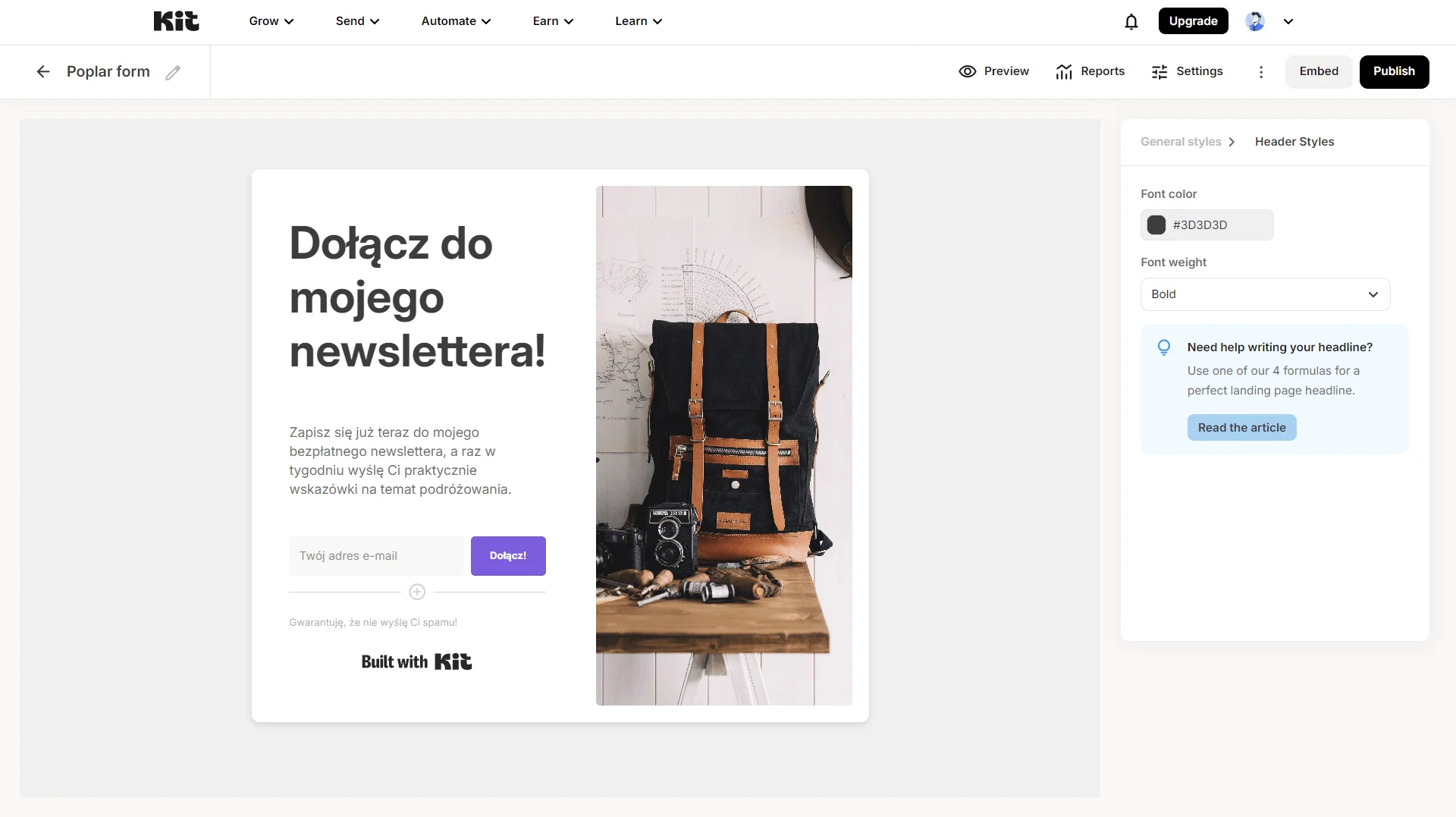Click the user avatar in the top bar
The image size is (1456, 817).
click(1255, 21)
